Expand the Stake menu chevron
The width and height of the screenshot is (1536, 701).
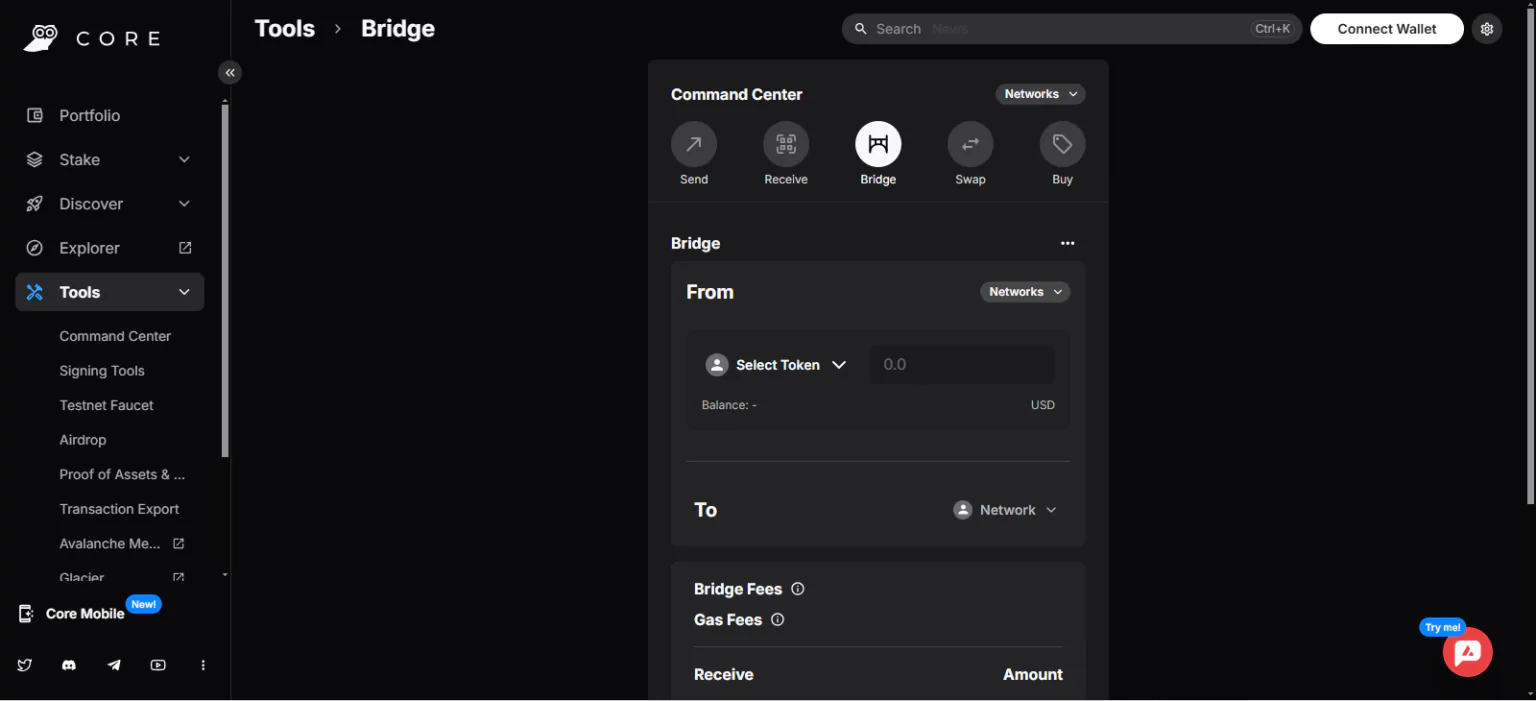184,160
